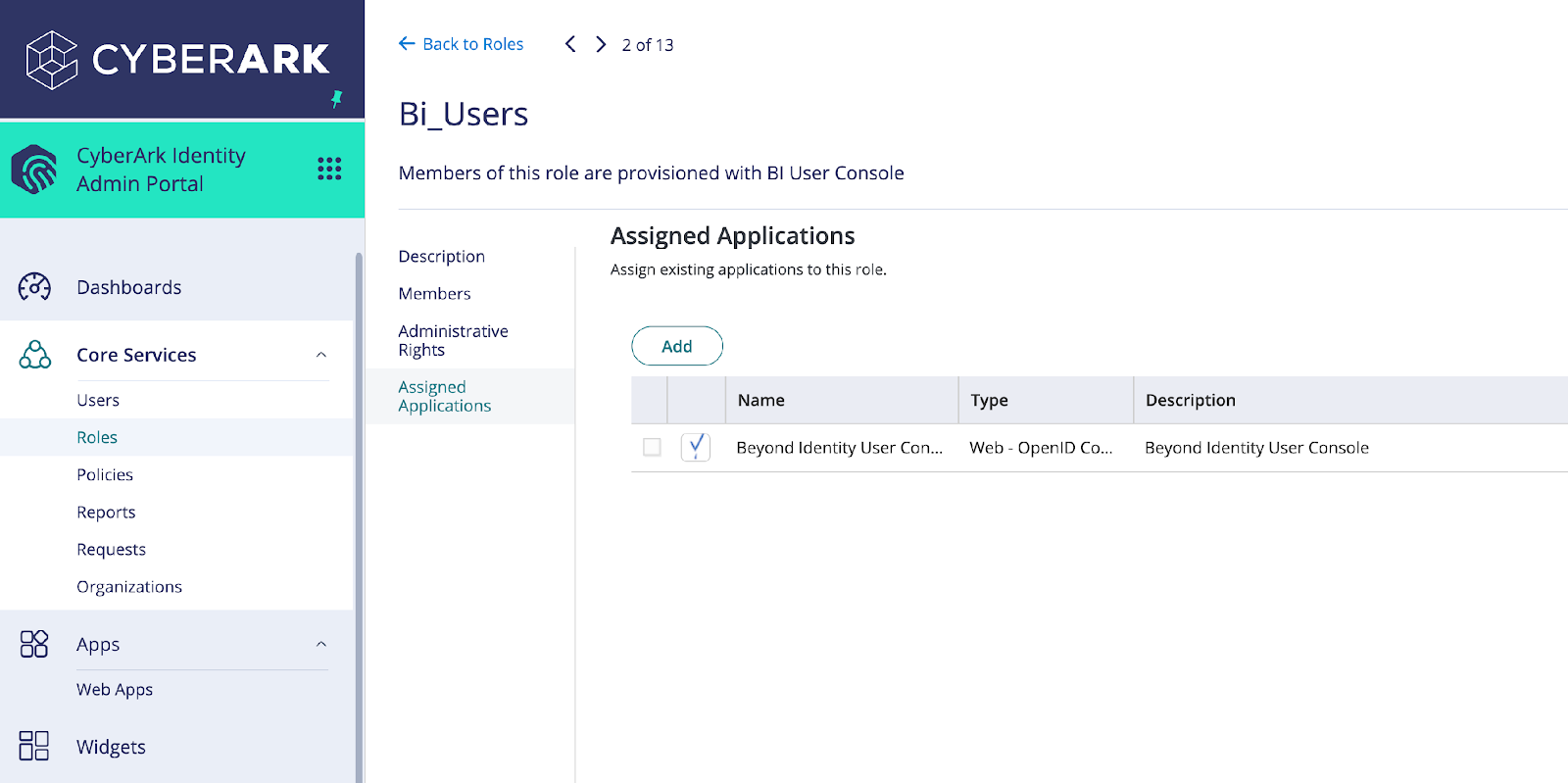Screen dimensions: 1568x783
Task: Sort by the Description column header
Action: (1350, 400)
